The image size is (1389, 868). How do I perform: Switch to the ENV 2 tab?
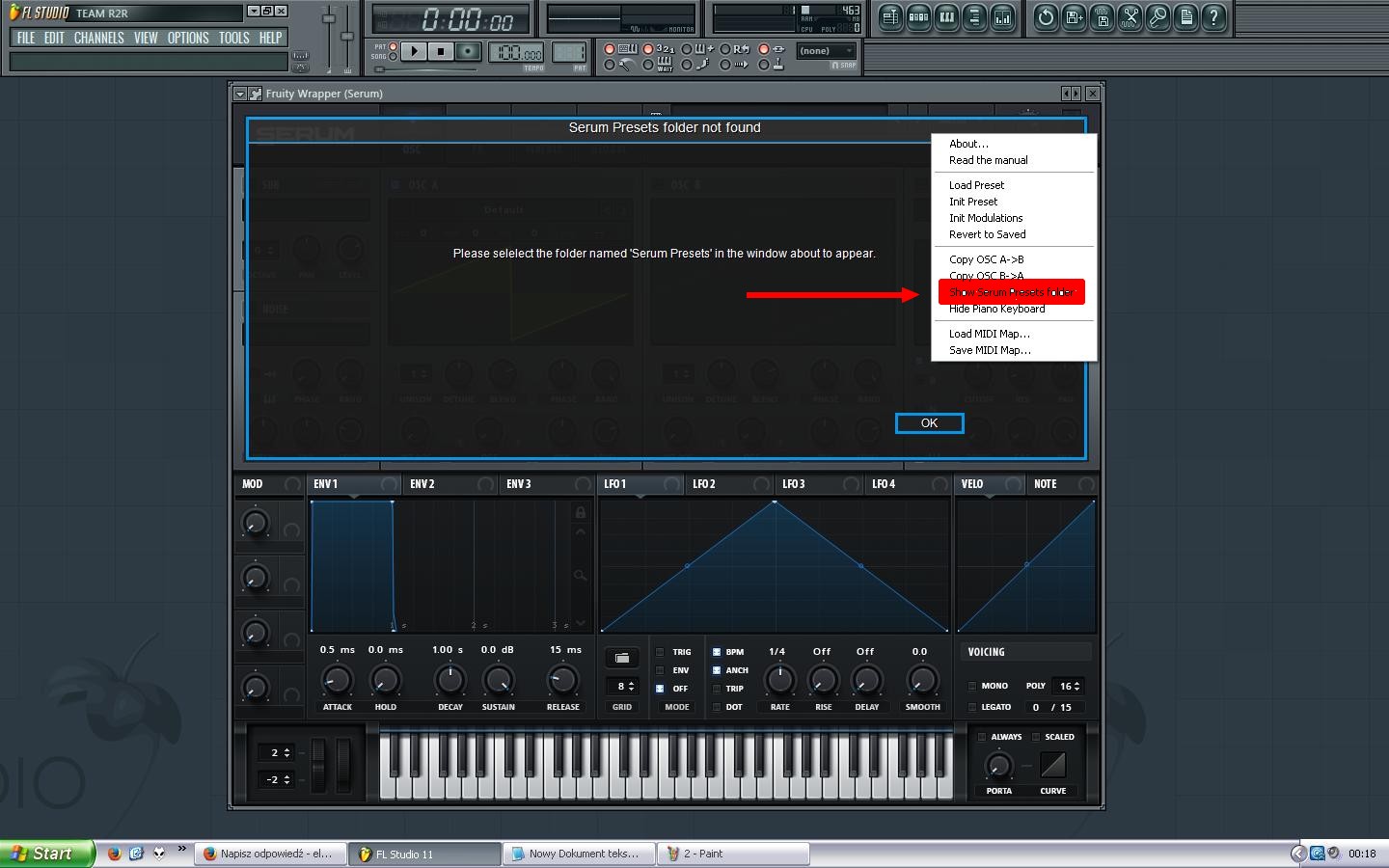pyautogui.click(x=449, y=484)
